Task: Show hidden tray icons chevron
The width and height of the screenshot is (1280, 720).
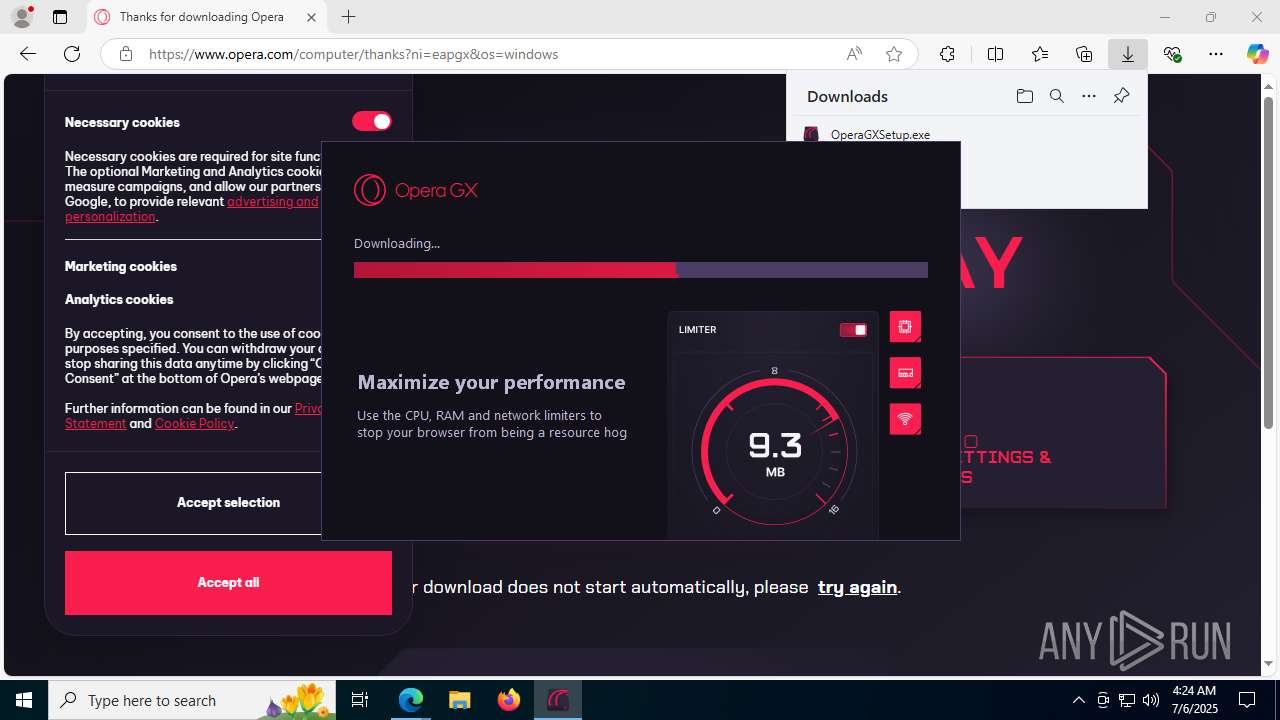Action: [1078, 700]
